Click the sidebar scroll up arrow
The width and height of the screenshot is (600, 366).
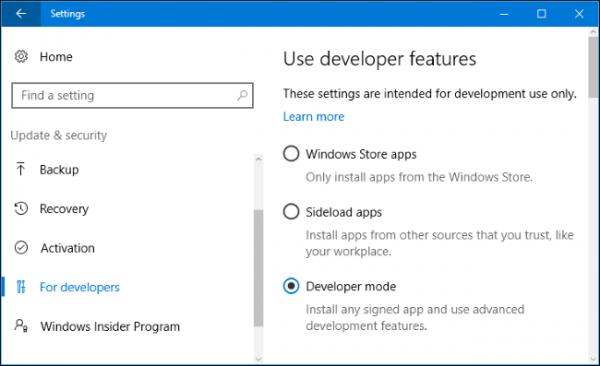pyautogui.click(x=259, y=159)
